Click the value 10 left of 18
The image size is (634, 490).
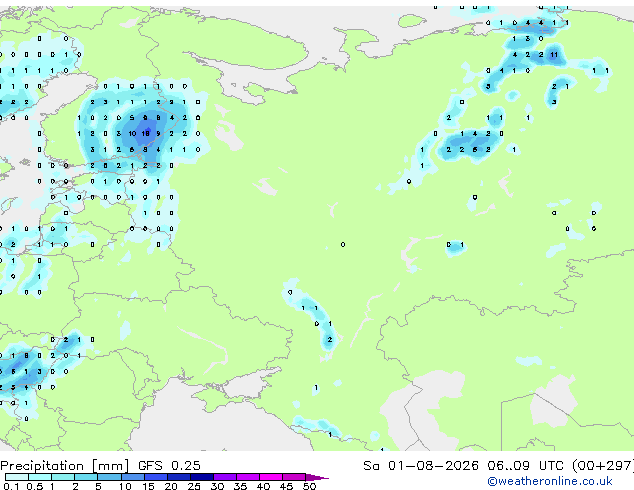[x=132, y=133]
